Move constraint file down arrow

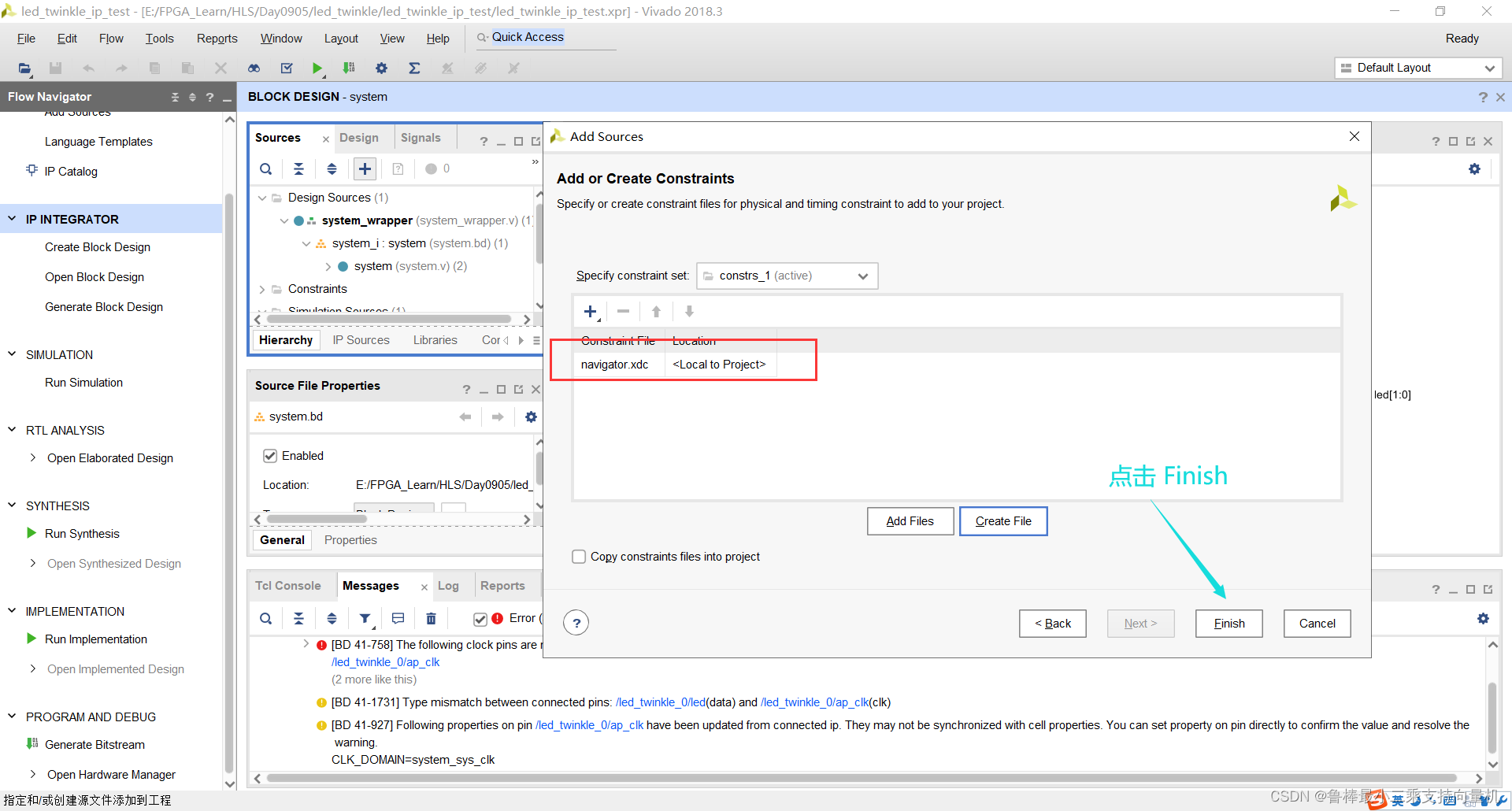(x=689, y=312)
